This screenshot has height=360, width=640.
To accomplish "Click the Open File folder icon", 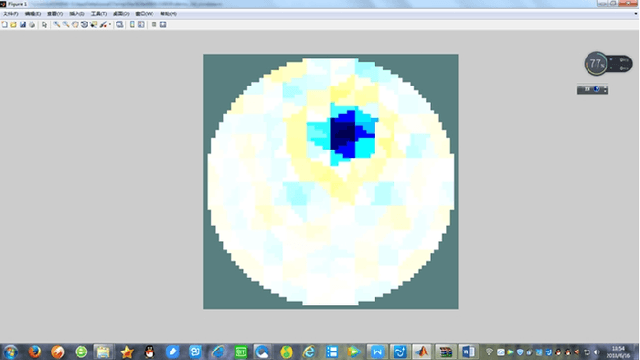I will (x=13, y=25).
